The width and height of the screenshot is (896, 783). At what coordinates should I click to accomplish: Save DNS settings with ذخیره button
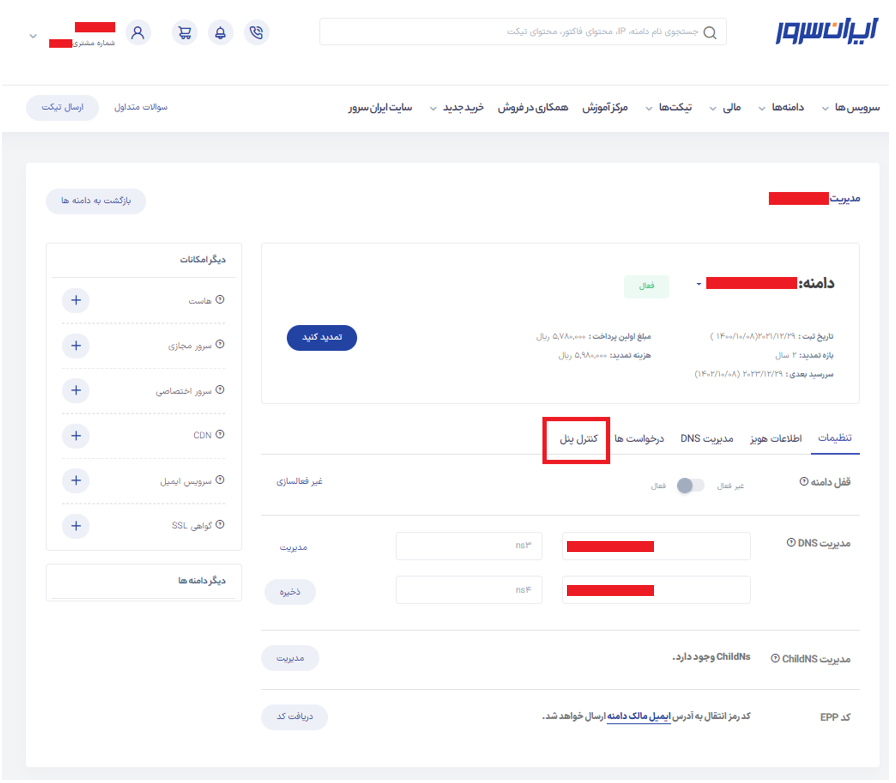coord(290,592)
